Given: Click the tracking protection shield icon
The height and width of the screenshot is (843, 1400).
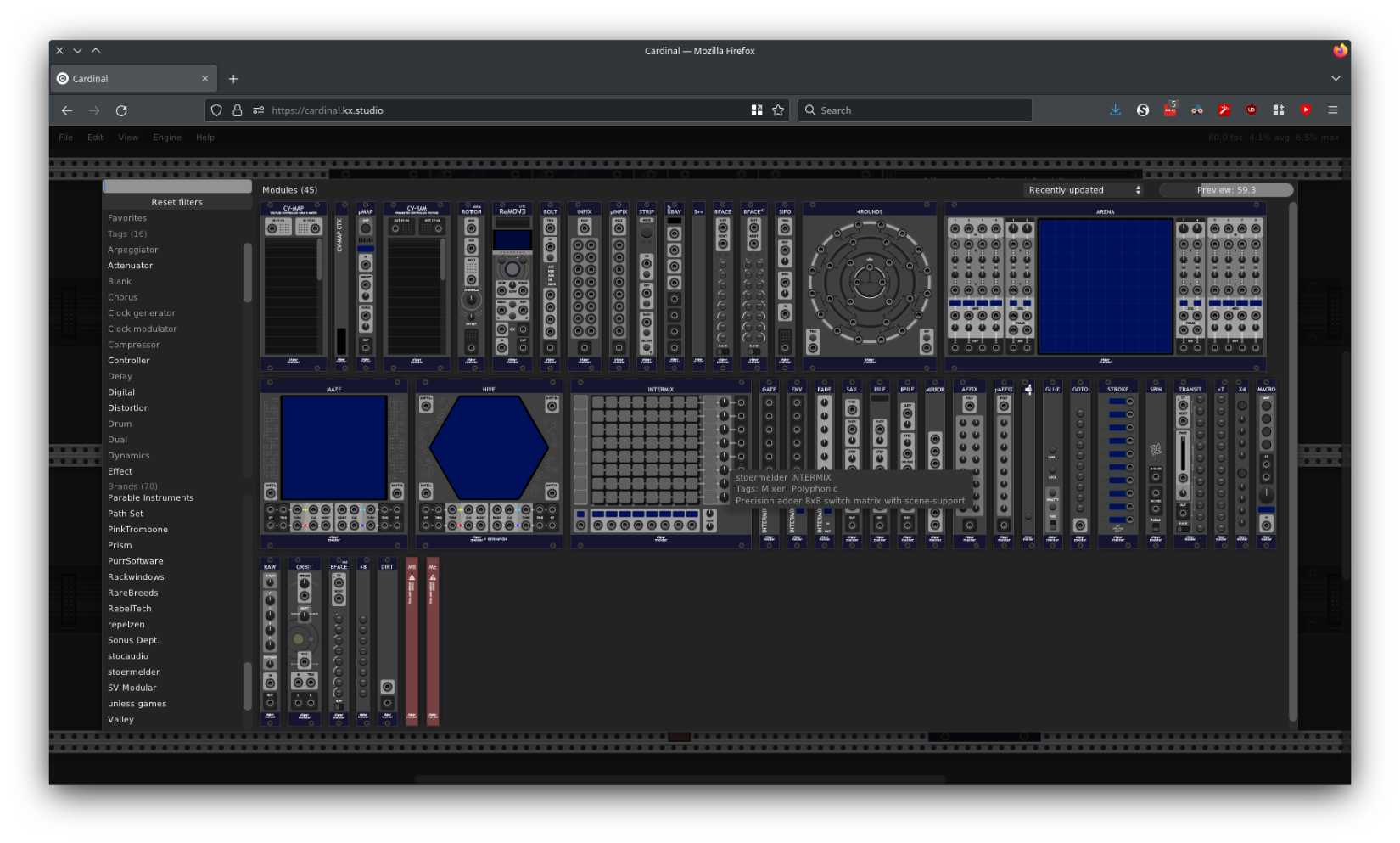Looking at the screenshot, I should pyautogui.click(x=216, y=110).
